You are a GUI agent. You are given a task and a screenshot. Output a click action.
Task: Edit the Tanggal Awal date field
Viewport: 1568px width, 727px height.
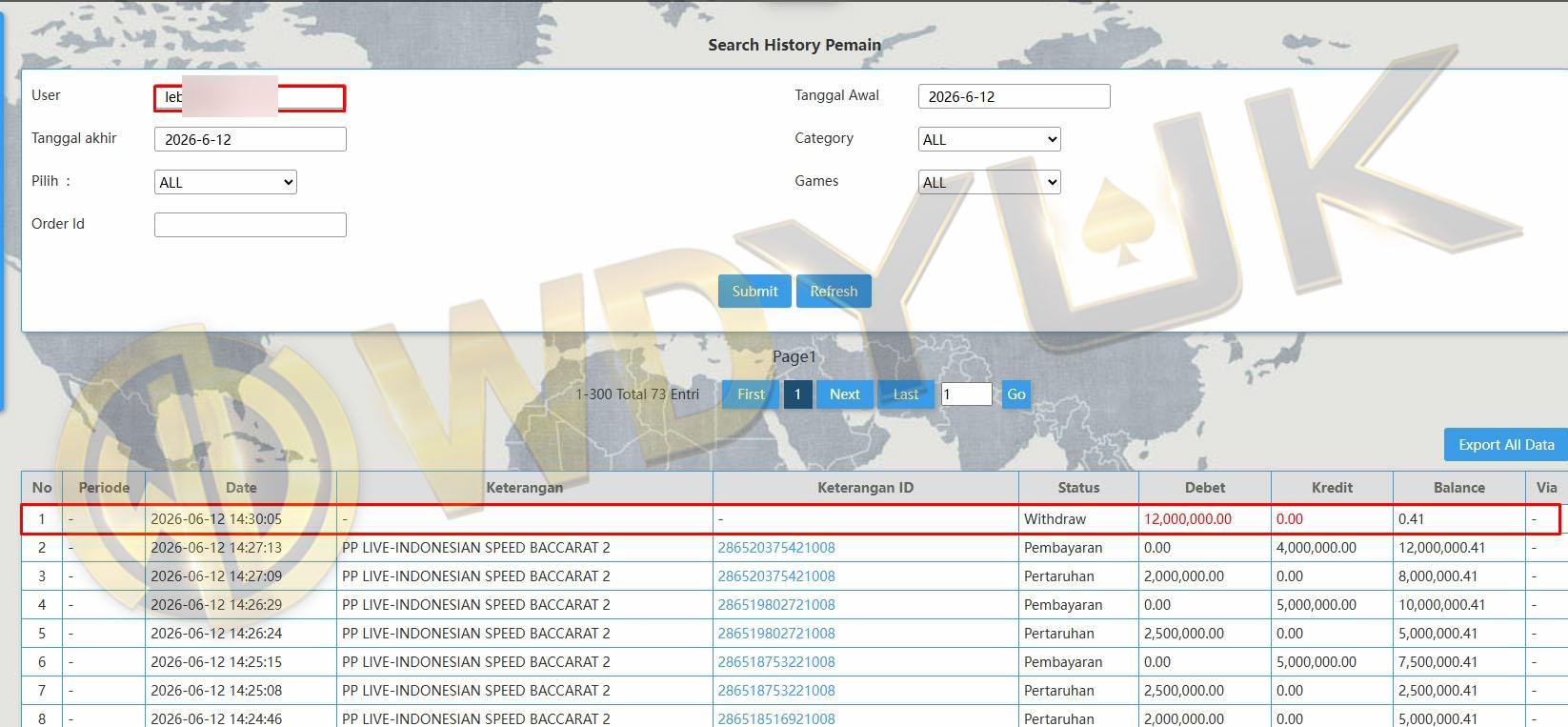tap(1015, 96)
